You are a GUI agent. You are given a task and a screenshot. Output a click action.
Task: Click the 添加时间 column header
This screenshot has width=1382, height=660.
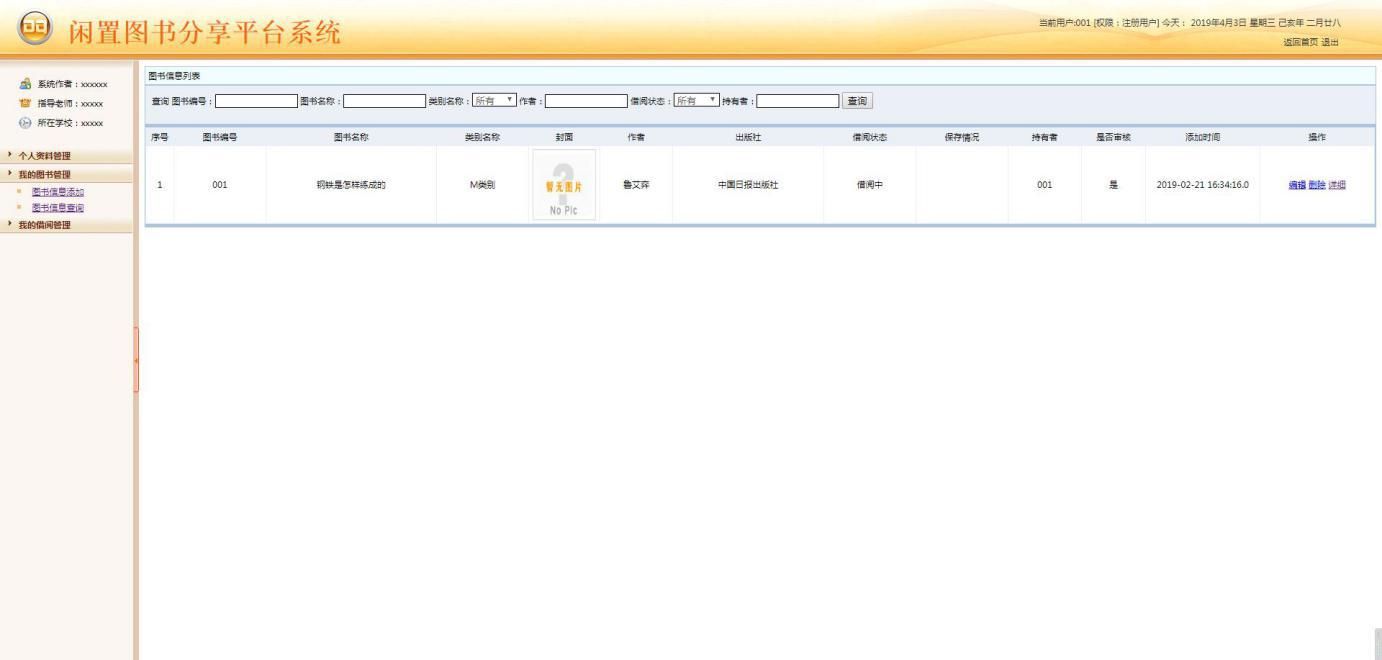tap(1203, 136)
